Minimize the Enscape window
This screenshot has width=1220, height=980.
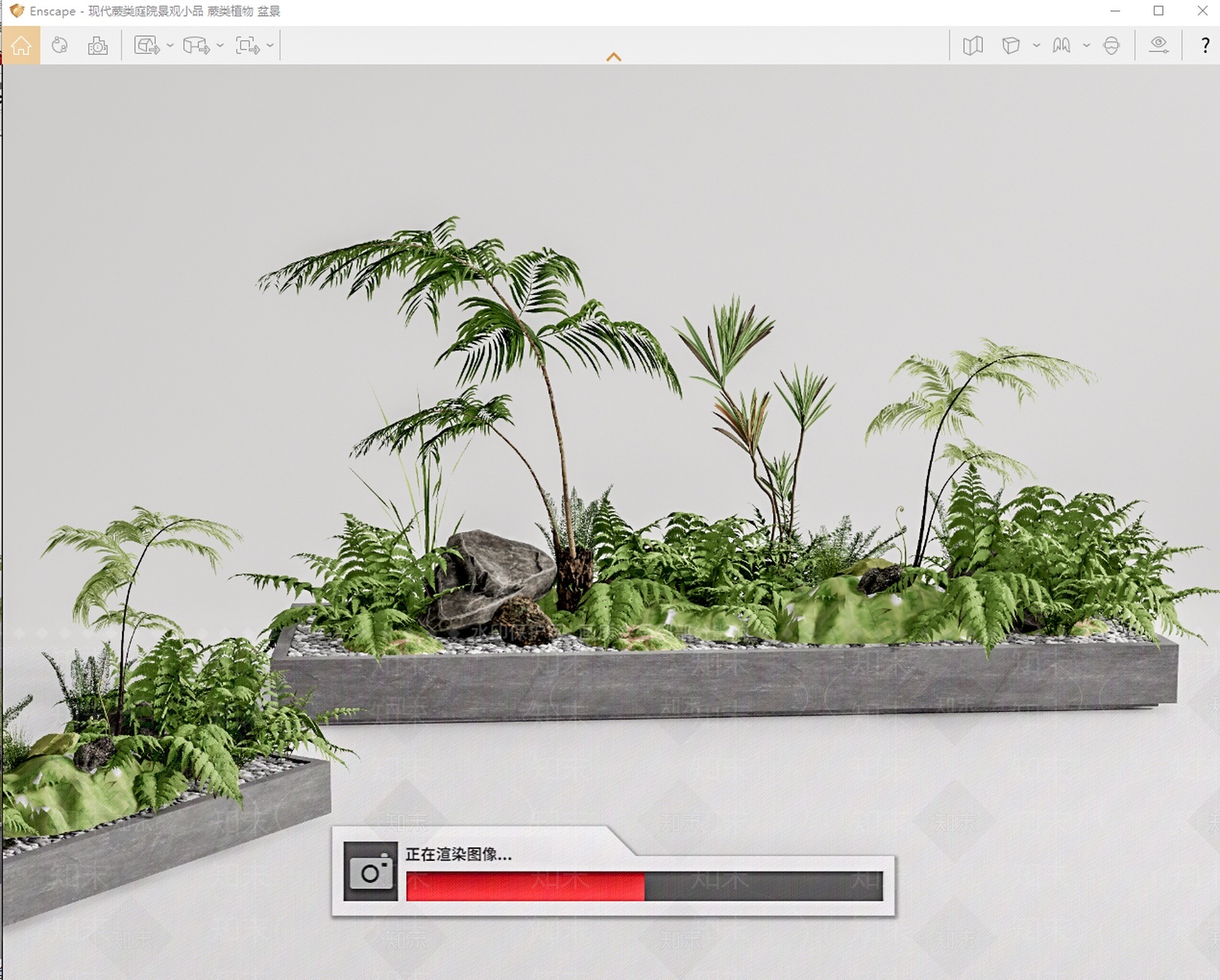pyautogui.click(x=1116, y=11)
